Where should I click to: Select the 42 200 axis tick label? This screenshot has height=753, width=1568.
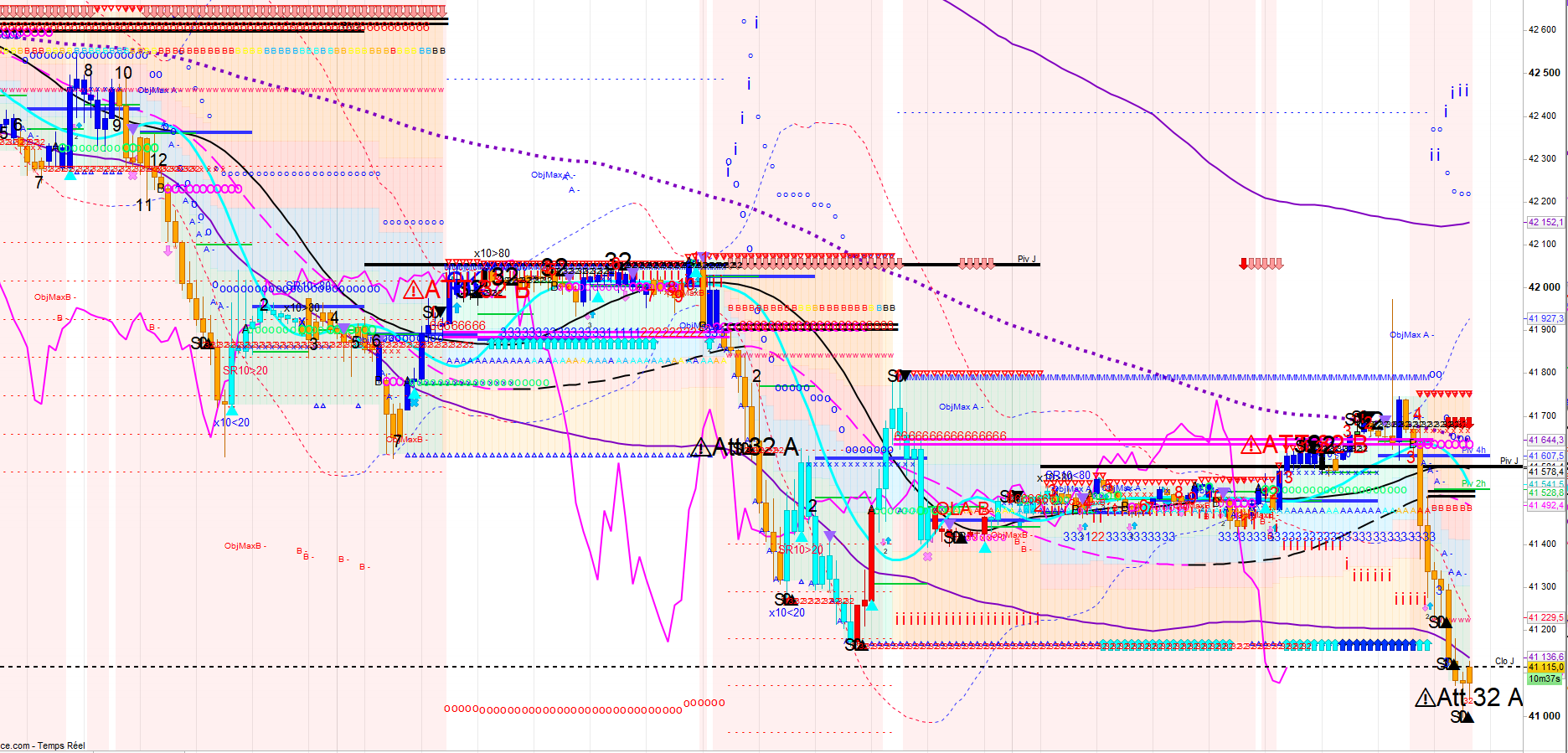[x=1543, y=201]
